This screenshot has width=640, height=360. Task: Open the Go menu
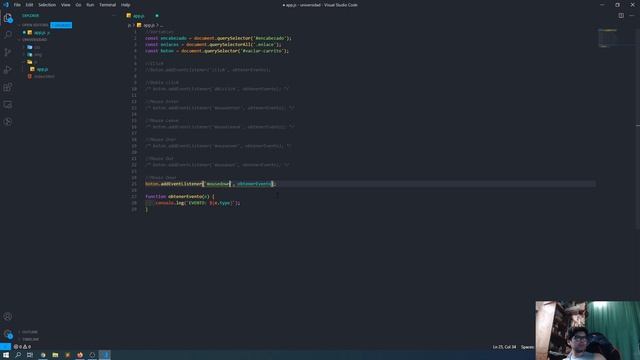point(78,5)
